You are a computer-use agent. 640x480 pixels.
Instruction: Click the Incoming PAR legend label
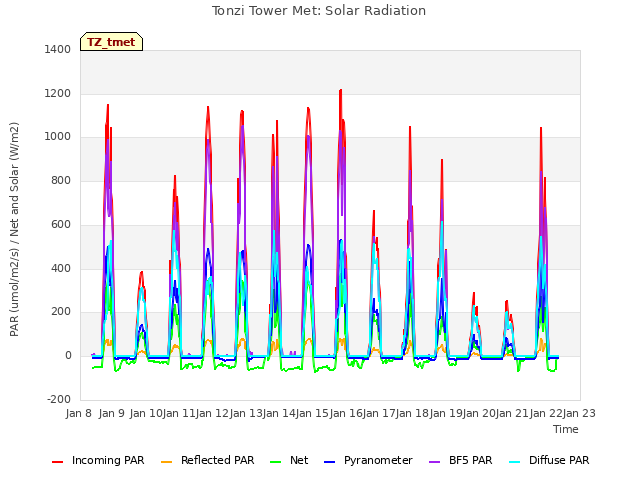pos(108,460)
